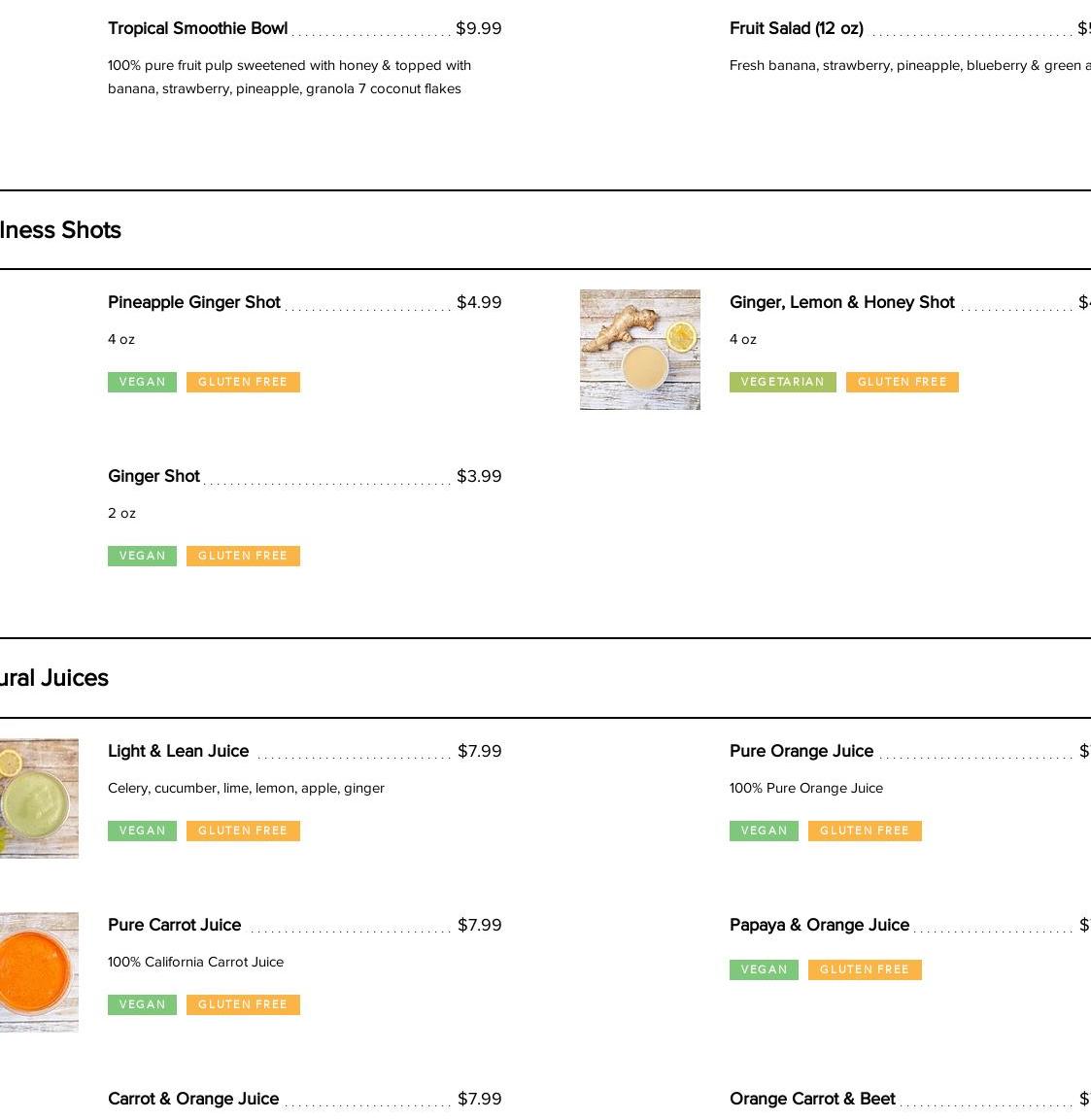Click the Ginger Shot menu item
Viewport: 1091px width, 1120px height.
153,476
